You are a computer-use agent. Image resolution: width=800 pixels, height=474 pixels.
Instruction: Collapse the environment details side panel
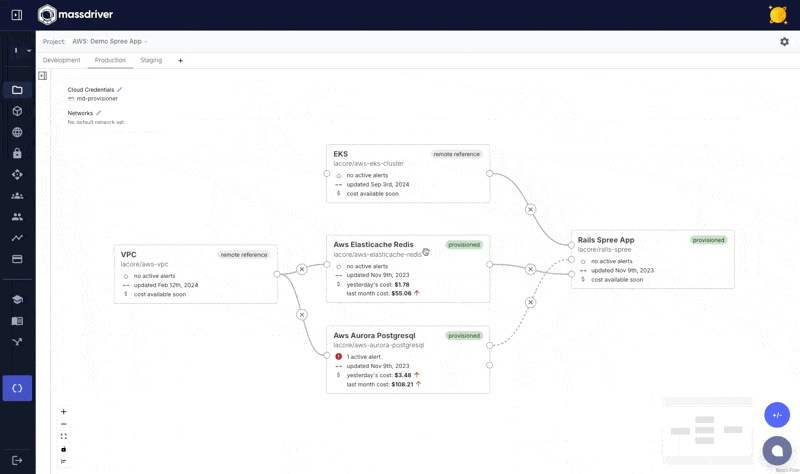click(43, 75)
